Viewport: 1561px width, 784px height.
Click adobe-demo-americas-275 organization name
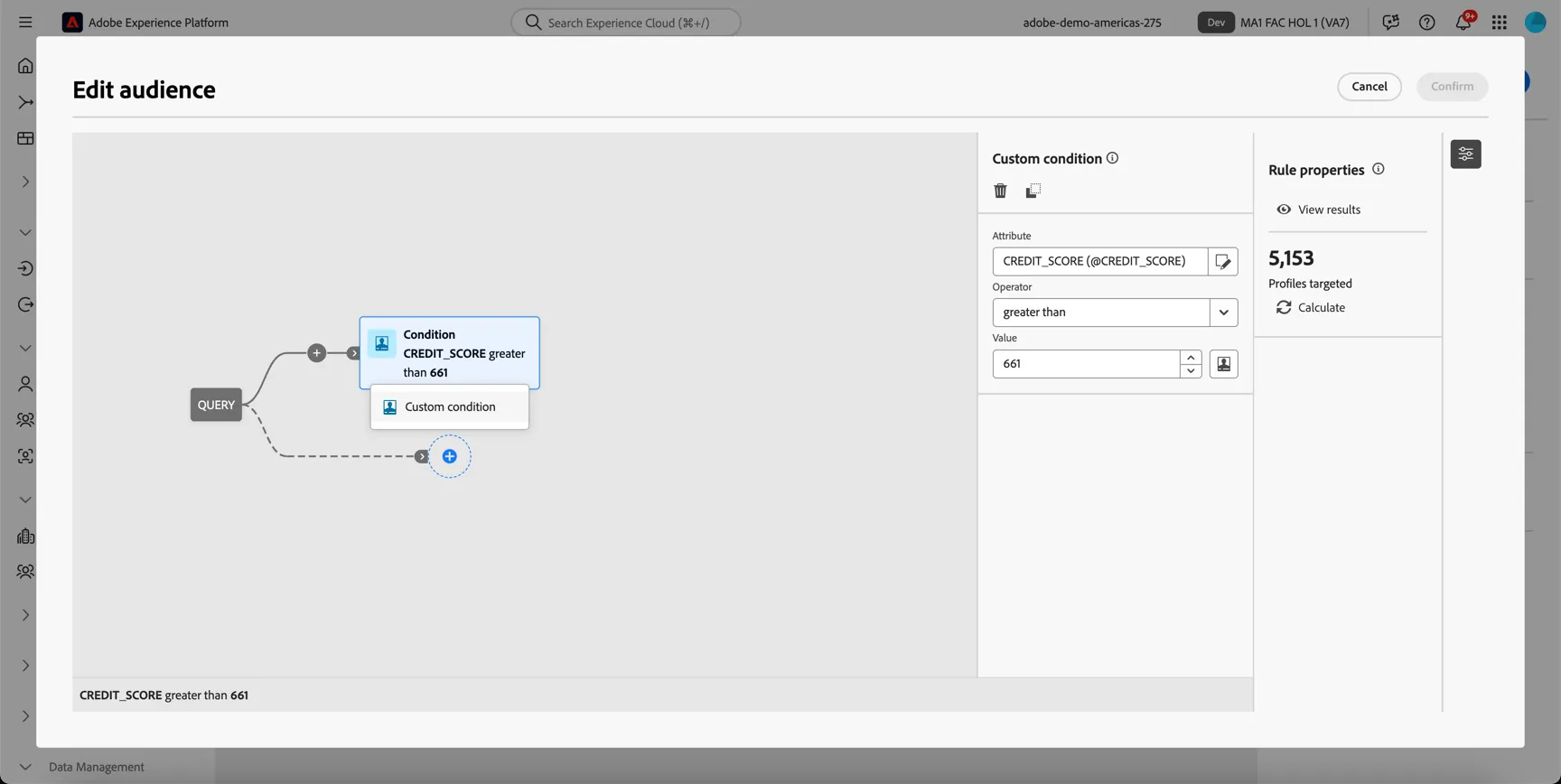(x=1092, y=23)
